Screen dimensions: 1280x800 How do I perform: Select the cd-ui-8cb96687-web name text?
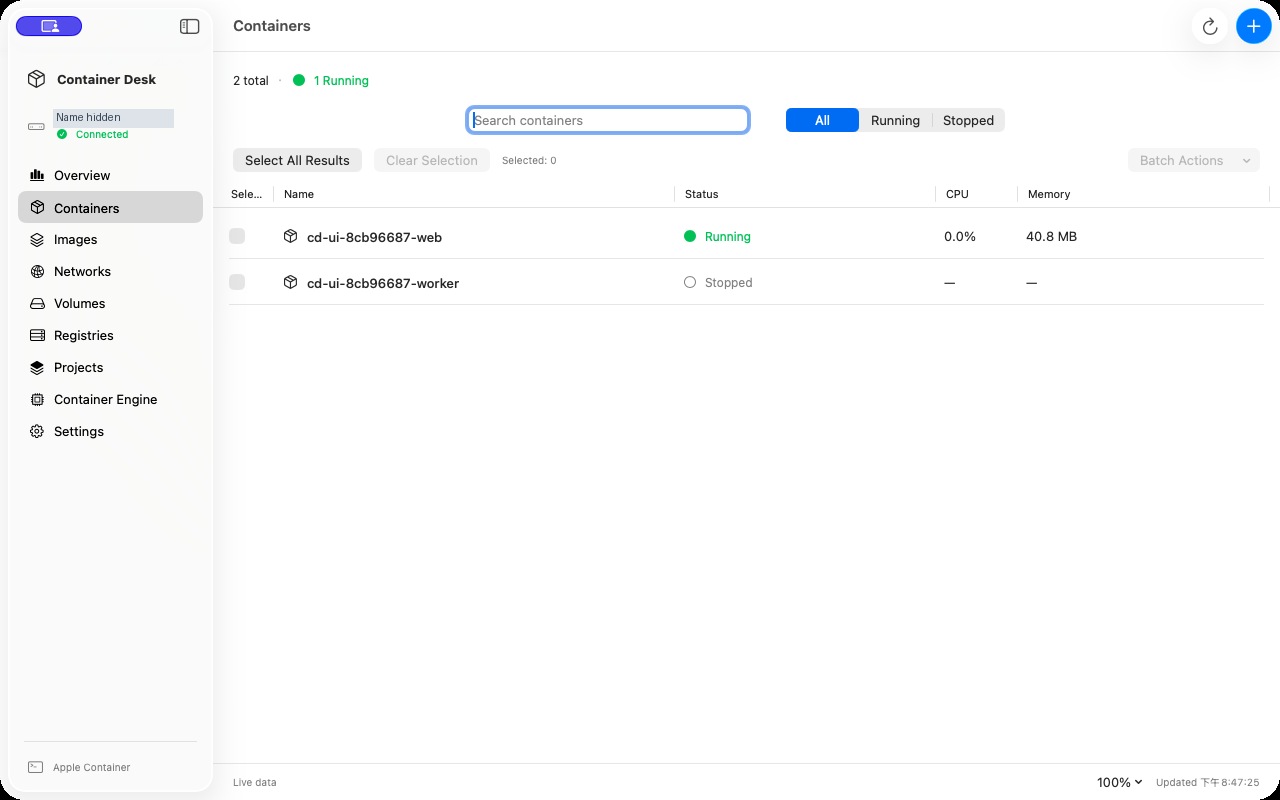point(374,238)
